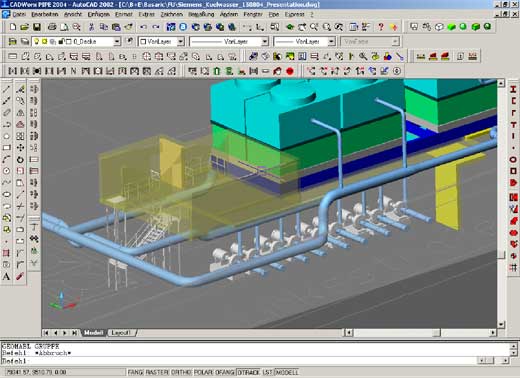Select the Rotate tool icon
520x378 pixels.
tap(20, 159)
